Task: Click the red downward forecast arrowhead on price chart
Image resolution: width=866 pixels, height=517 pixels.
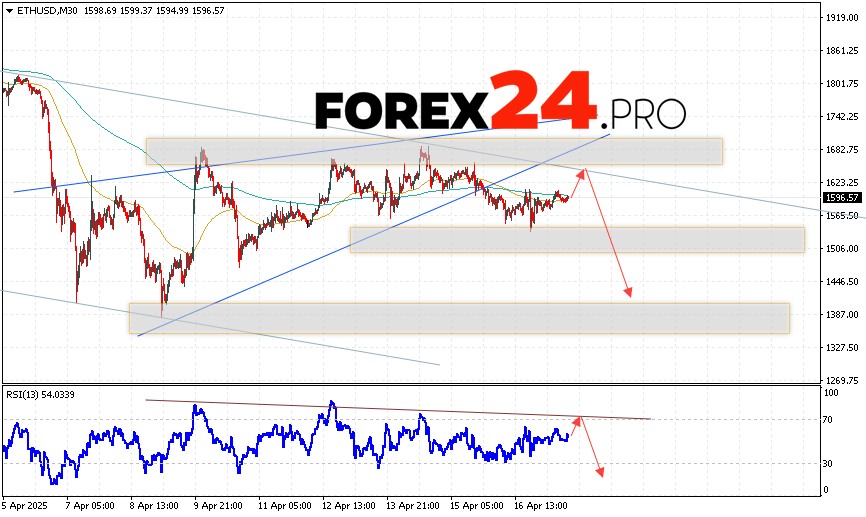Action: (629, 292)
